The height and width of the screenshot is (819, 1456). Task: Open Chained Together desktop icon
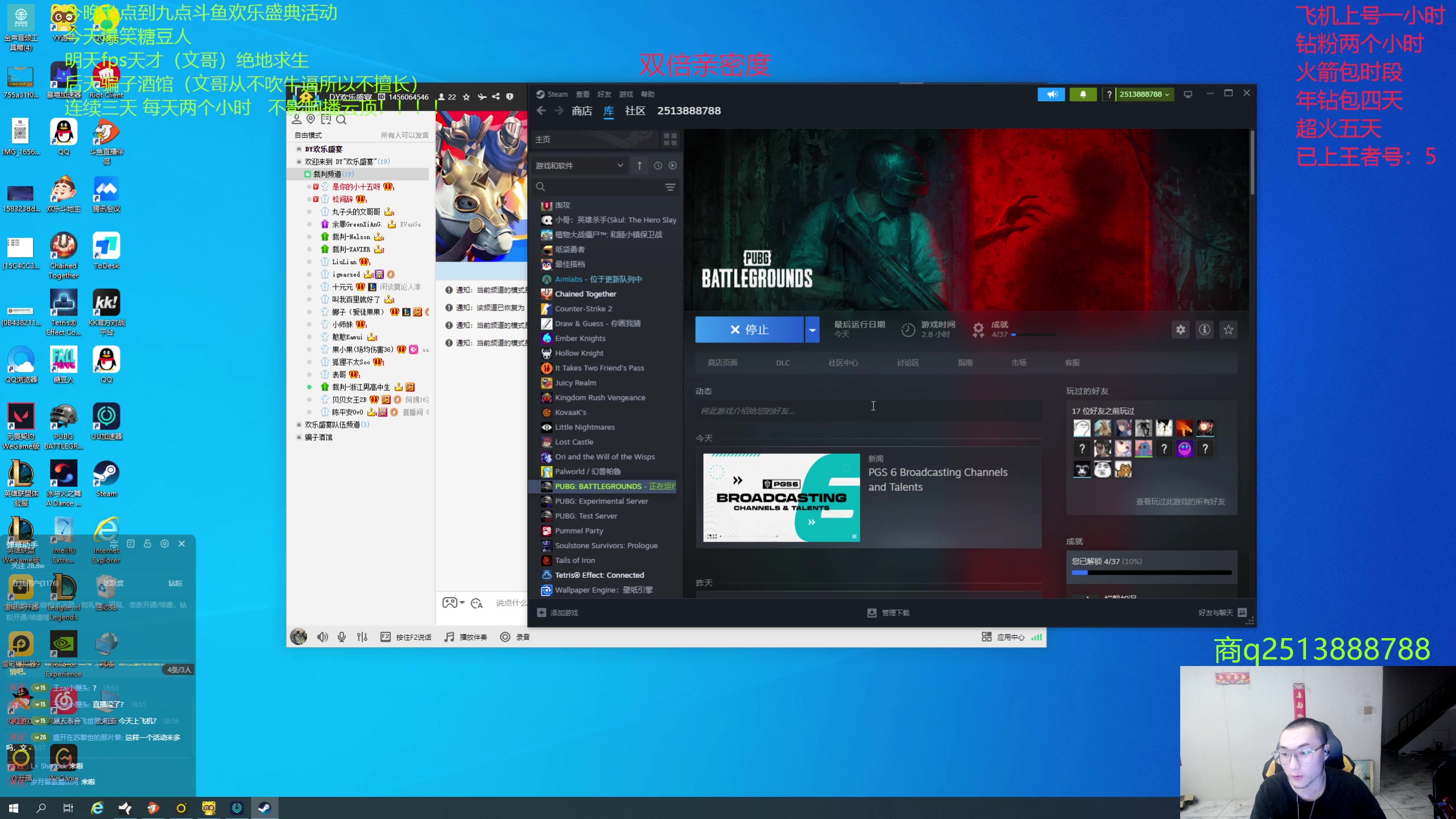coord(64,256)
